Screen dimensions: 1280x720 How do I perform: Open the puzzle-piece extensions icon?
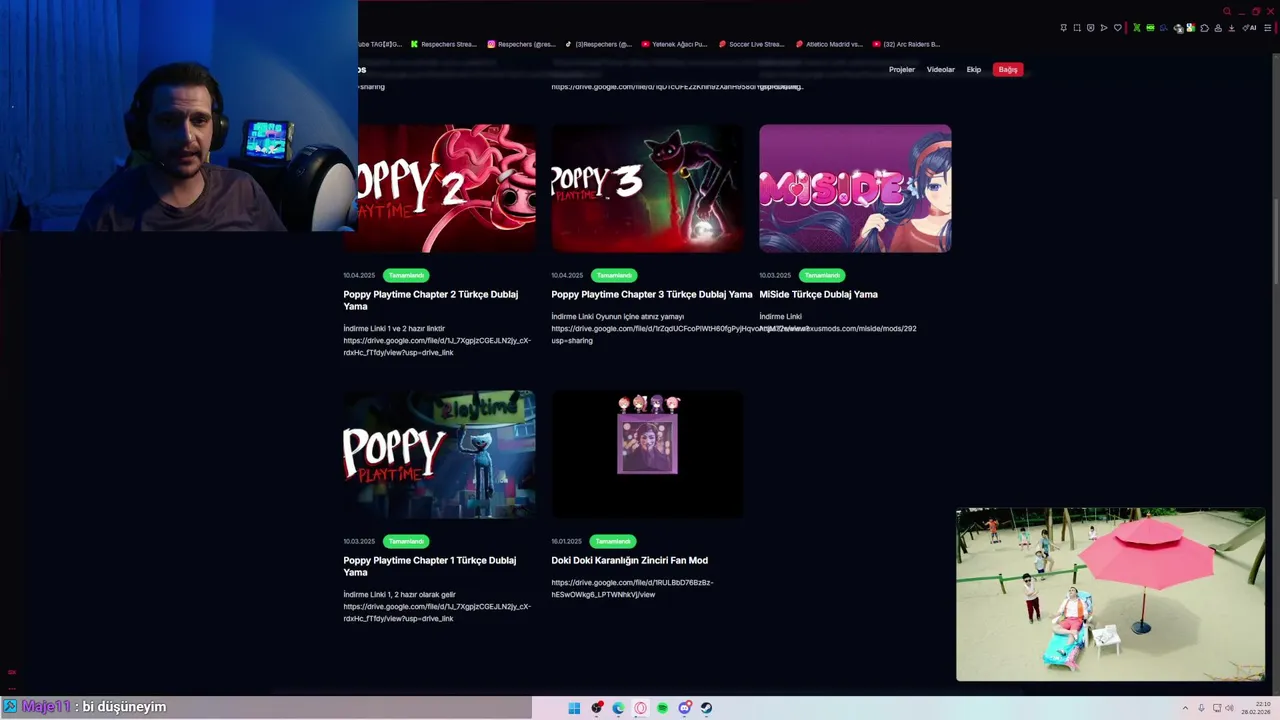pyautogui.click(x=1205, y=28)
